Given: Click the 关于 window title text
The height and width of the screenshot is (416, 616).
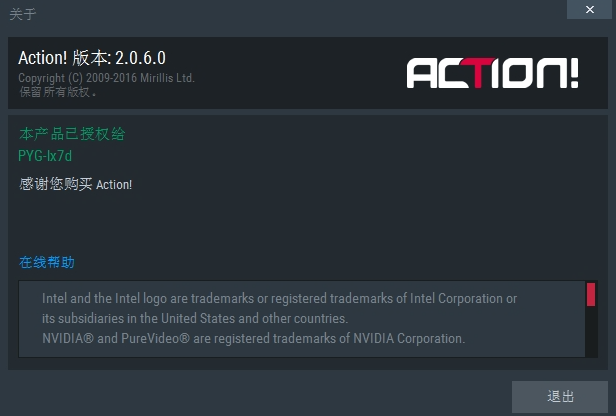Looking at the screenshot, I should pos(20,15).
